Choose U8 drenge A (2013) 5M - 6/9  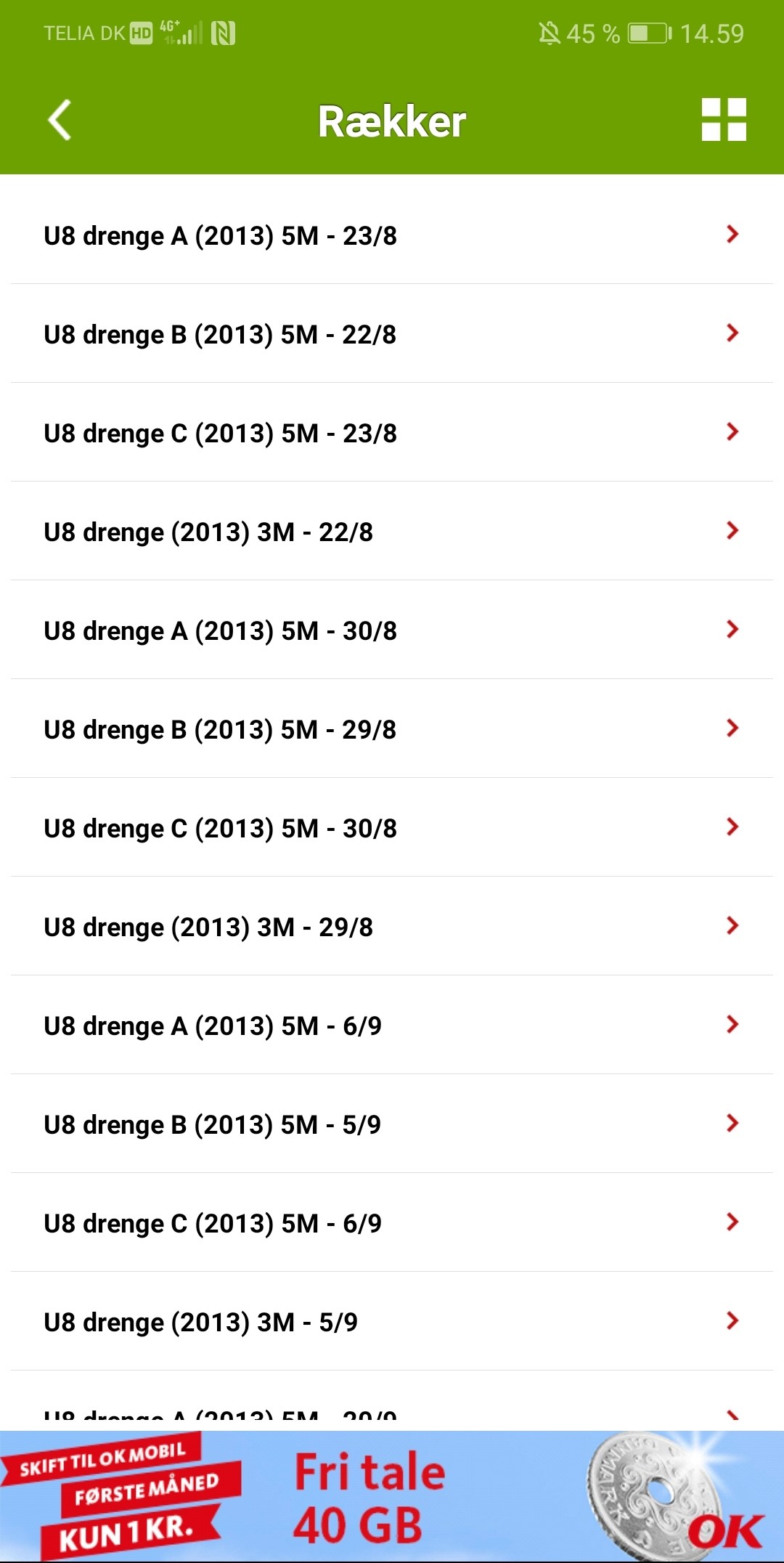point(213,1026)
